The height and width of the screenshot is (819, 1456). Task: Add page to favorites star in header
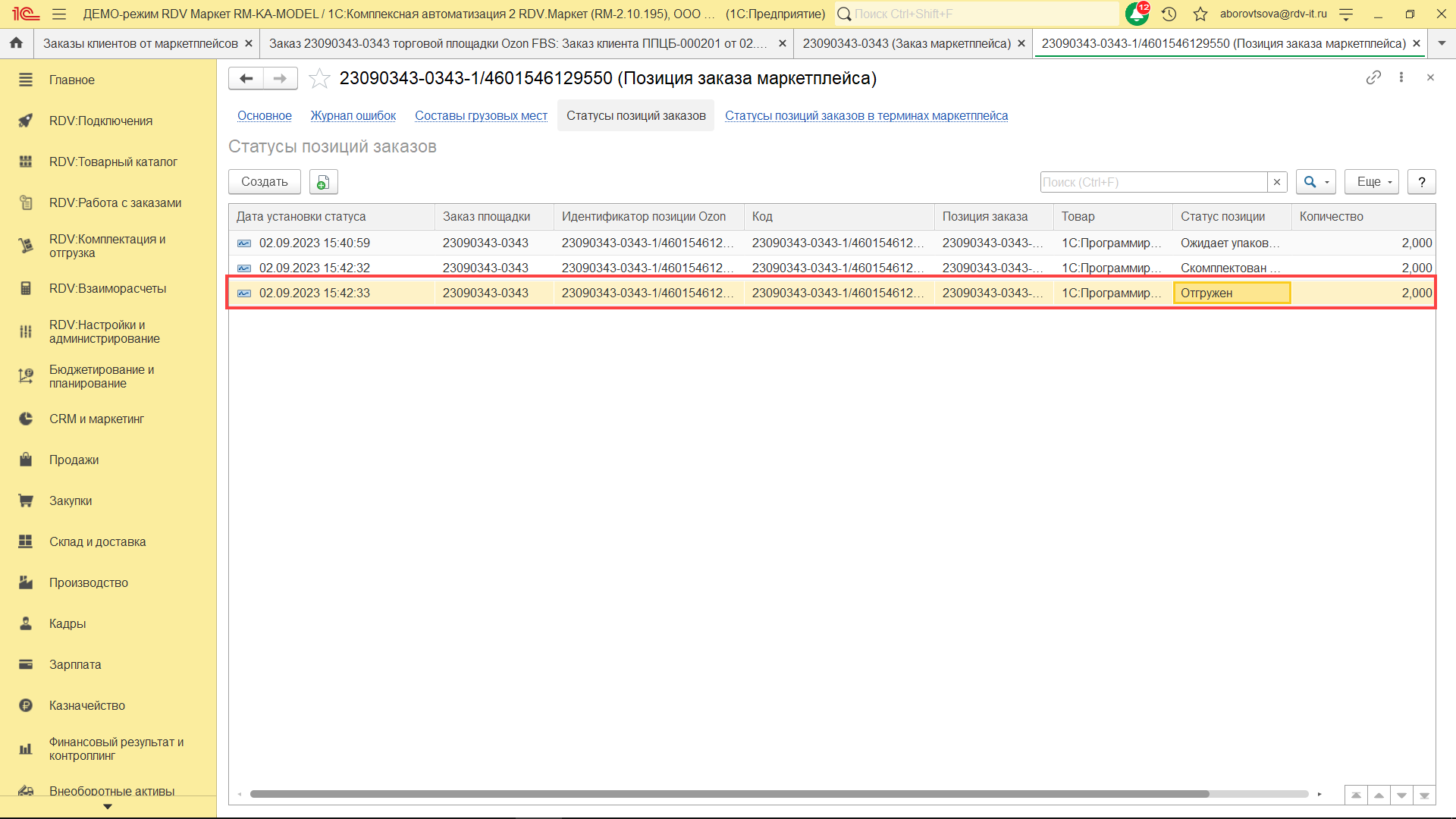coord(1200,14)
